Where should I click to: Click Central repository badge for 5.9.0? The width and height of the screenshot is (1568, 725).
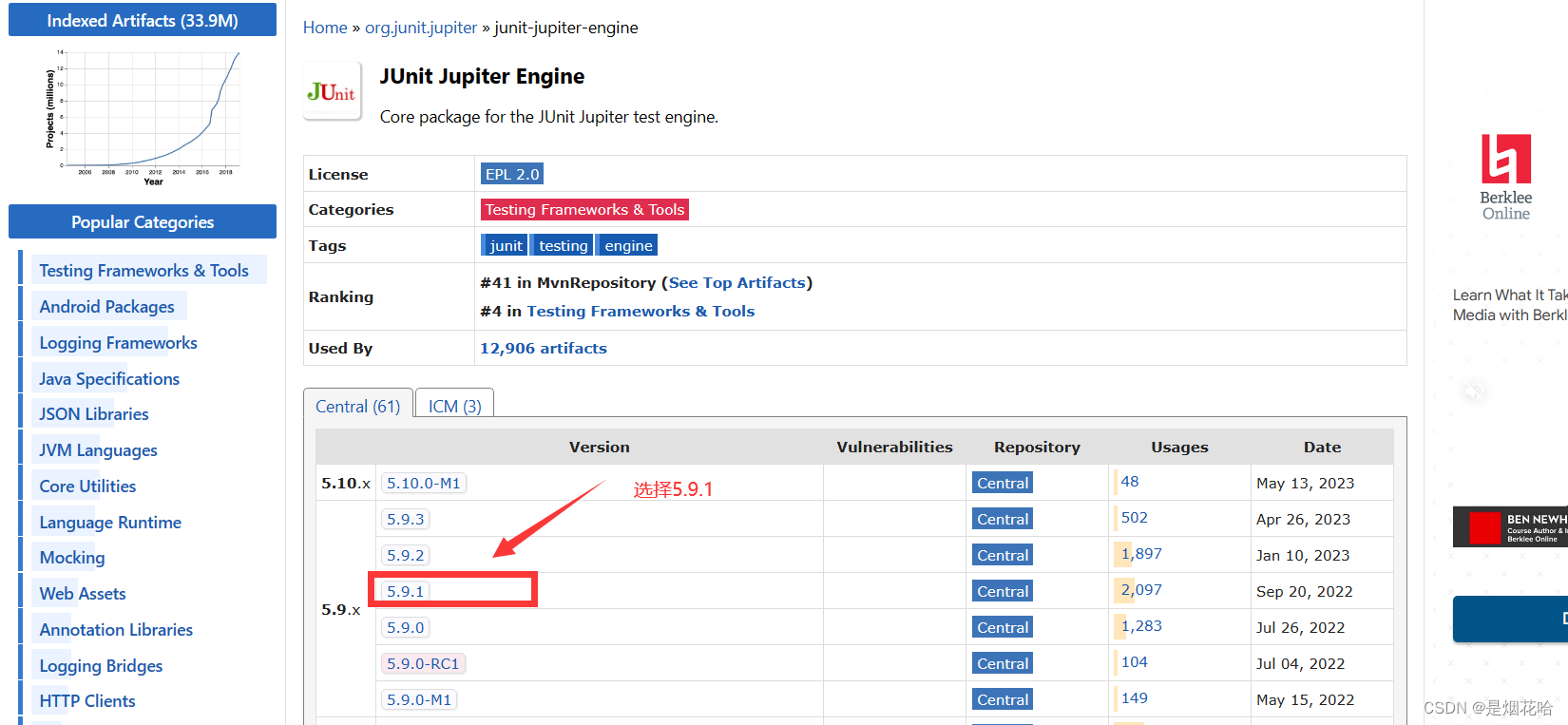click(x=1003, y=627)
